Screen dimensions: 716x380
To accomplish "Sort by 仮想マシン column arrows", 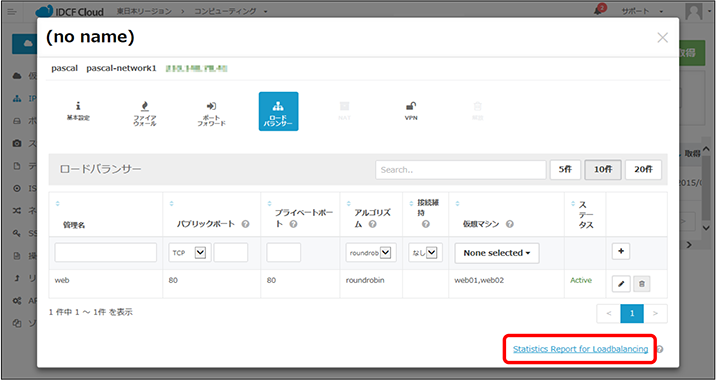I will (x=457, y=204).
